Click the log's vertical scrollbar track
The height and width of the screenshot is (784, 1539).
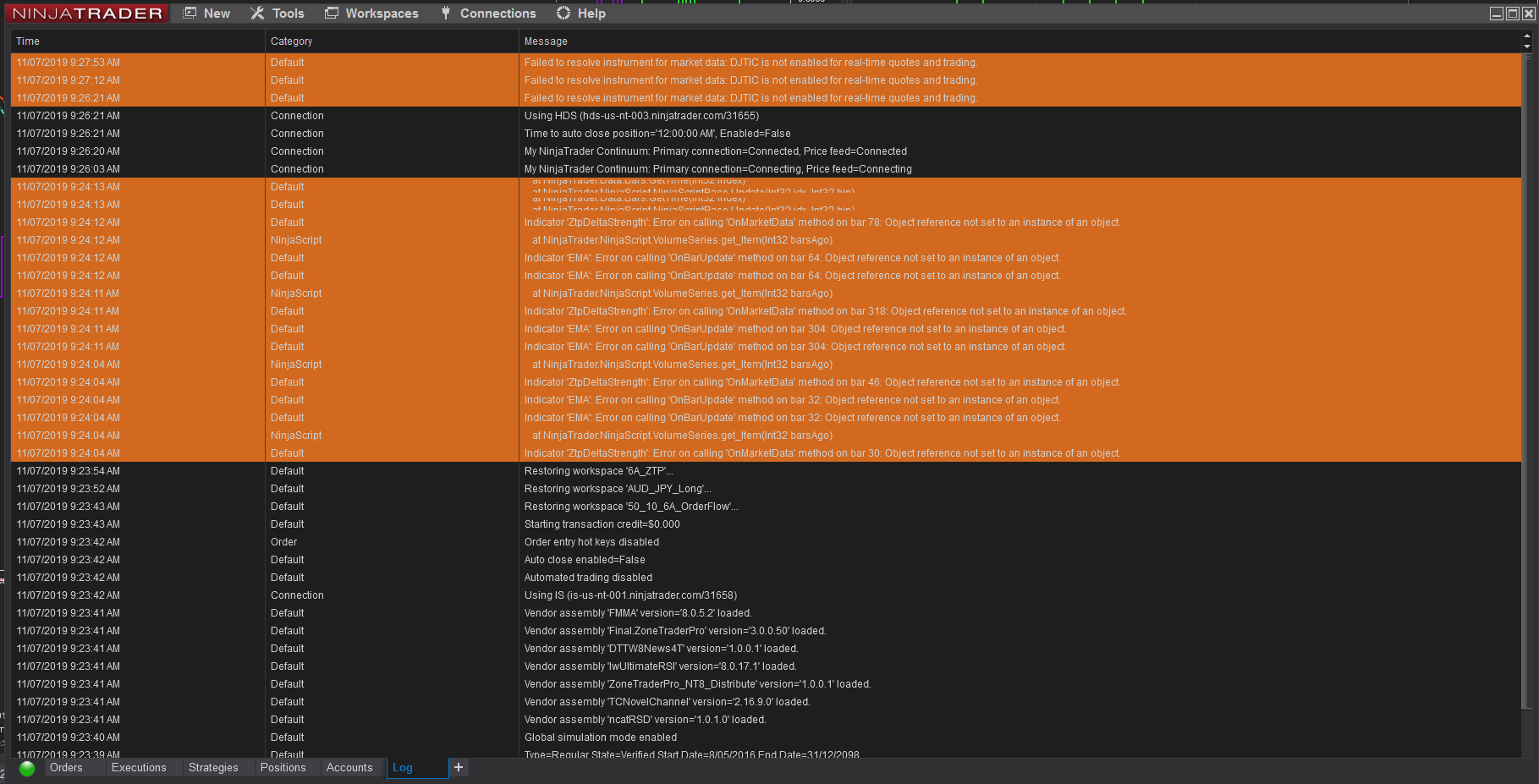(x=1527, y=404)
